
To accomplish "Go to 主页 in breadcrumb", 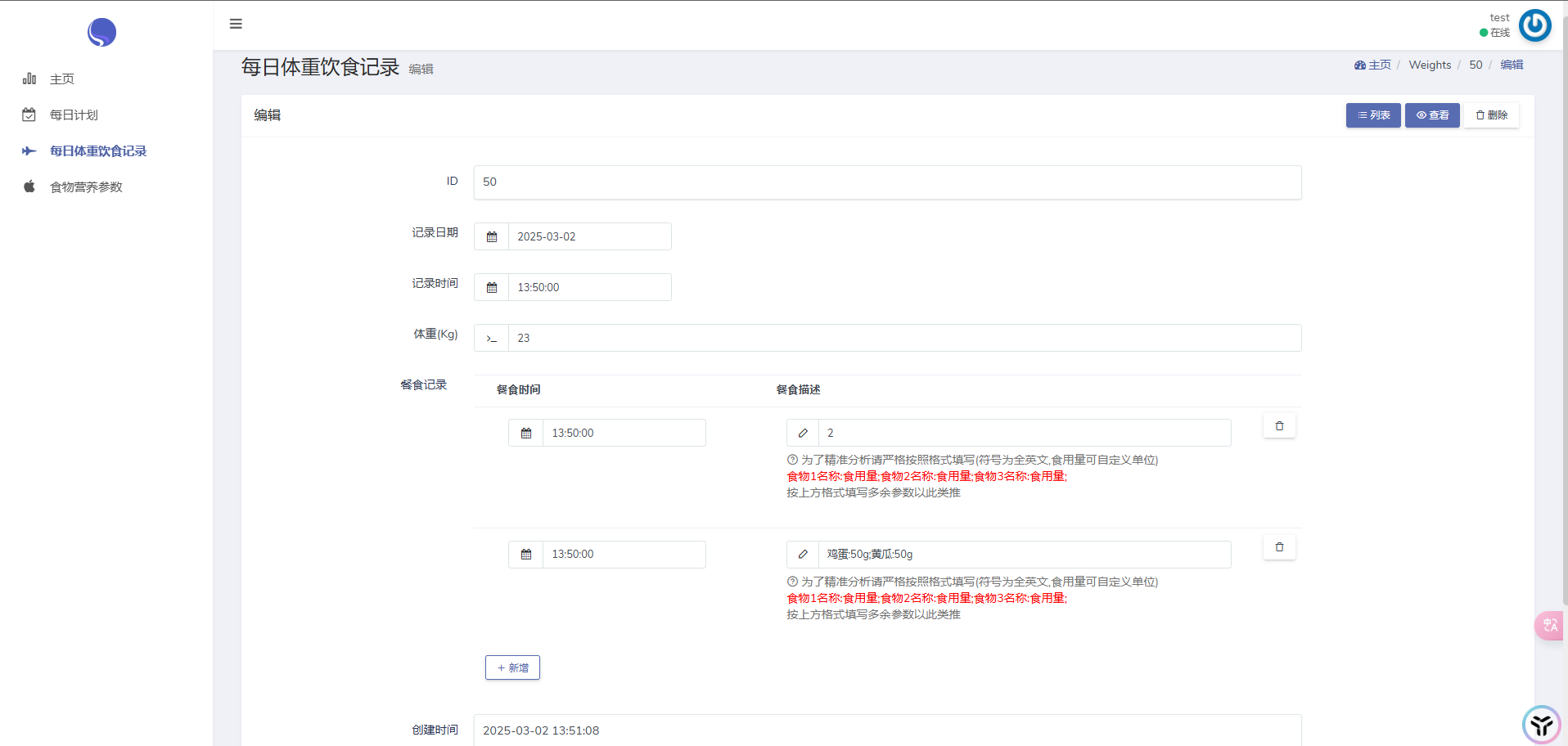I will click(x=1380, y=65).
